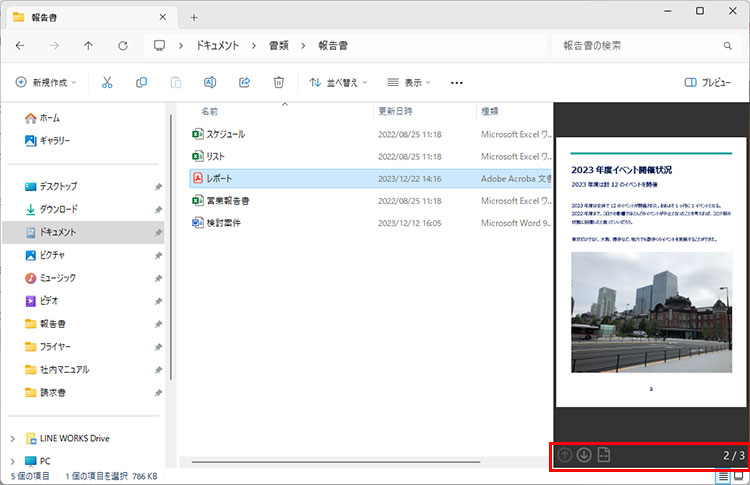Expand the LINE WORKS Drive tree node

coord(12,438)
